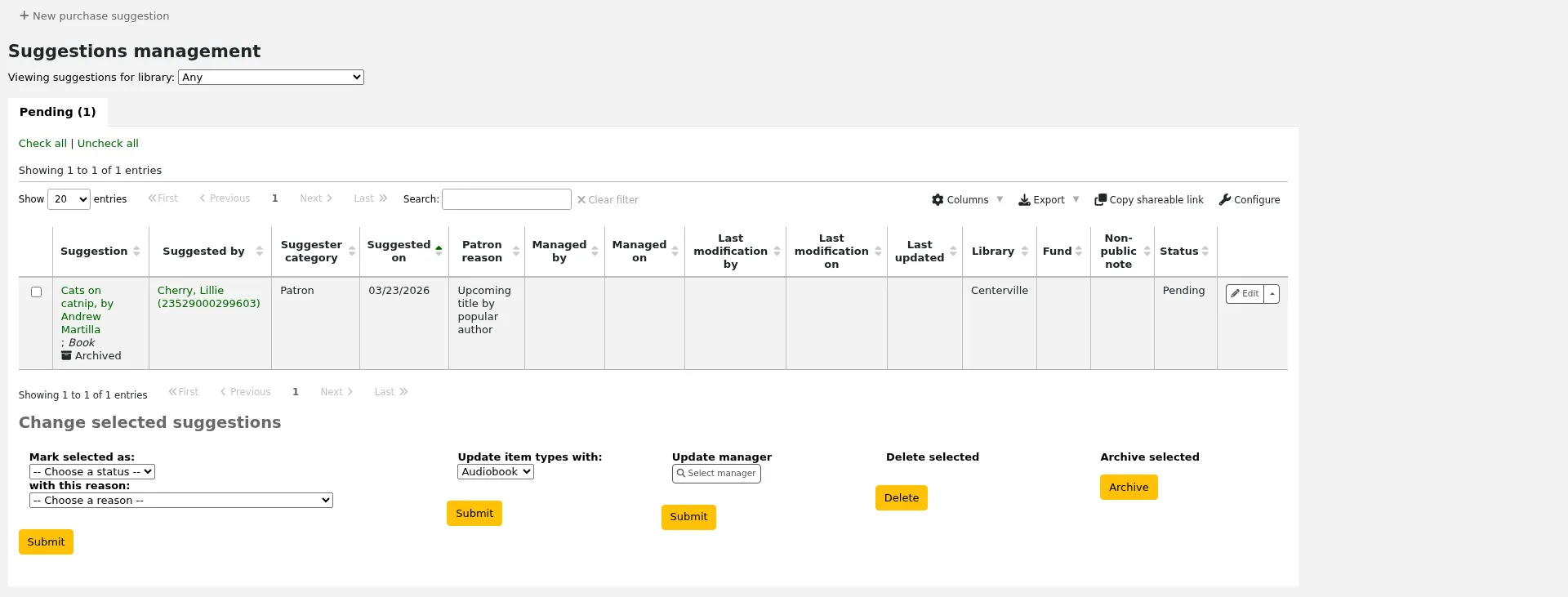
Task: Open the Audiobook item type dropdown
Action: (496, 471)
